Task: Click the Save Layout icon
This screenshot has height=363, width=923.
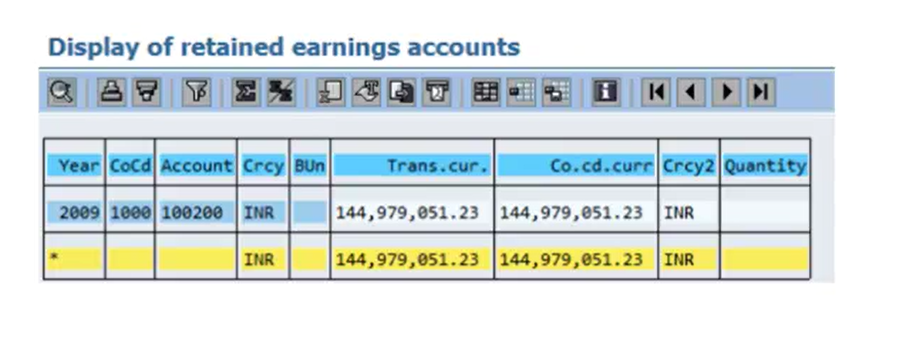Action: point(556,92)
